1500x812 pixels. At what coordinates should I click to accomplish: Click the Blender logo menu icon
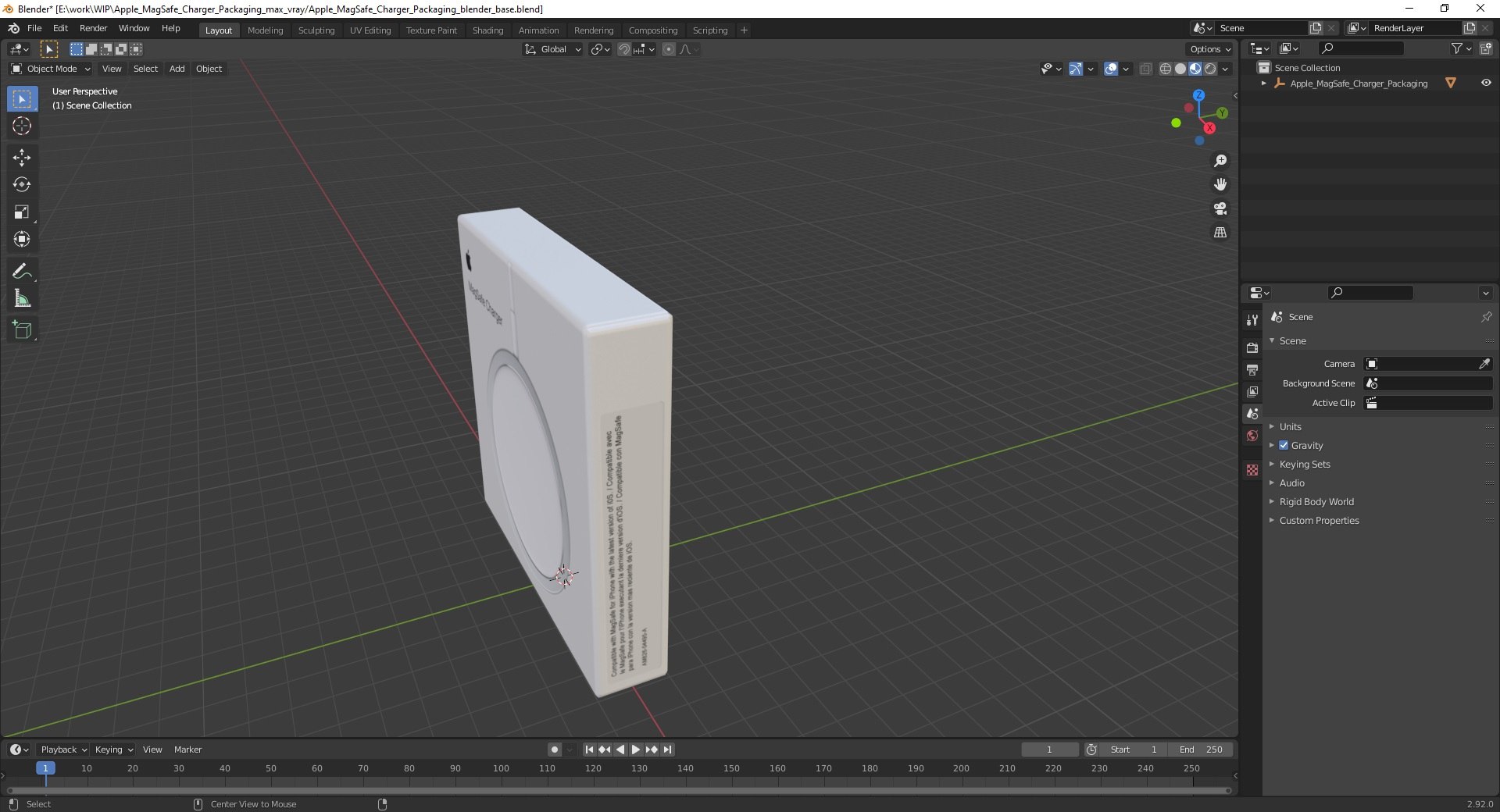(x=13, y=28)
